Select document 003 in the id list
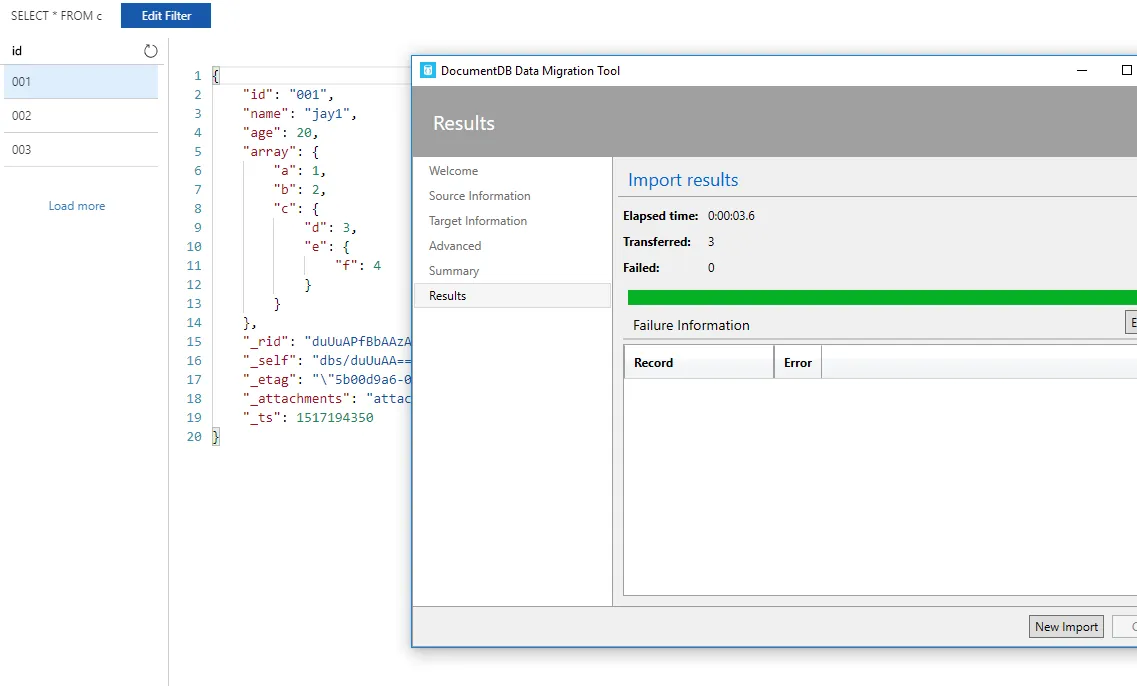Viewport: 1137px width, 686px height. [80, 149]
